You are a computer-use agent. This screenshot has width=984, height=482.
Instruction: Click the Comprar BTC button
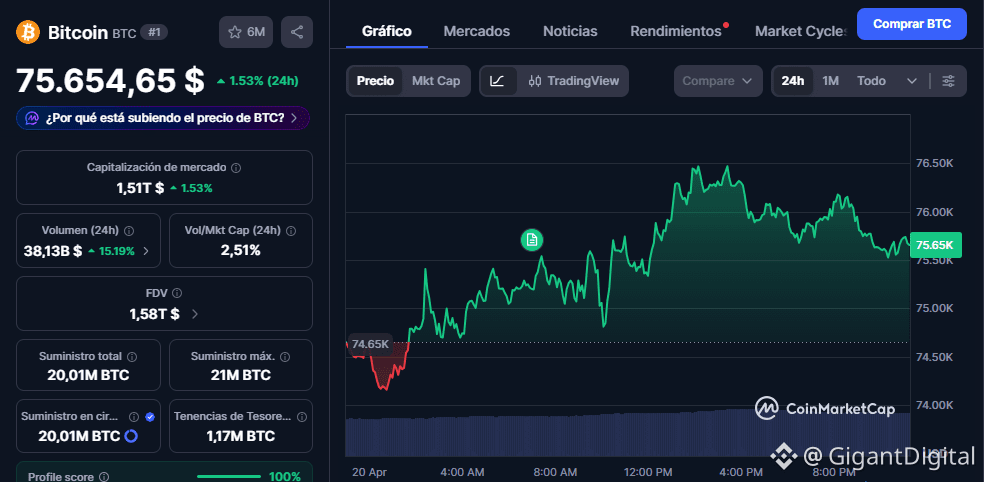(912, 24)
